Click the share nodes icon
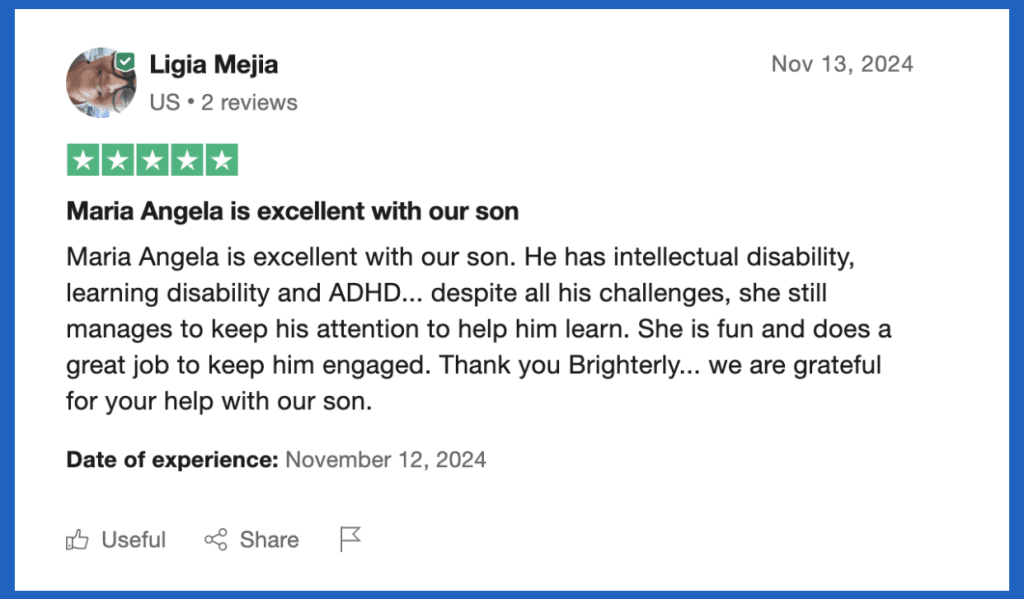 pos(216,540)
